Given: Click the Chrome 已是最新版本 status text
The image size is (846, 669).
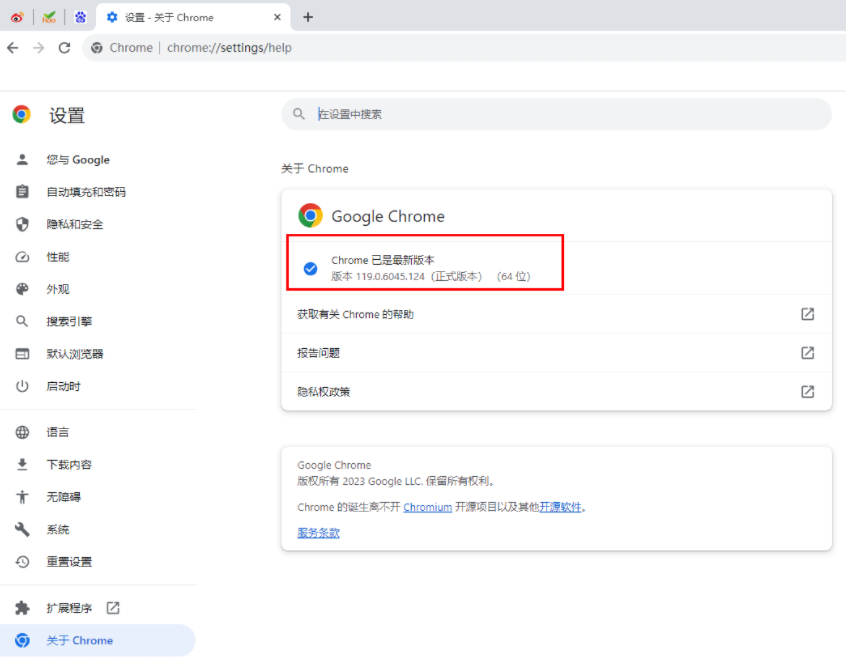Looking at the screenshot, I should point(383,260).
